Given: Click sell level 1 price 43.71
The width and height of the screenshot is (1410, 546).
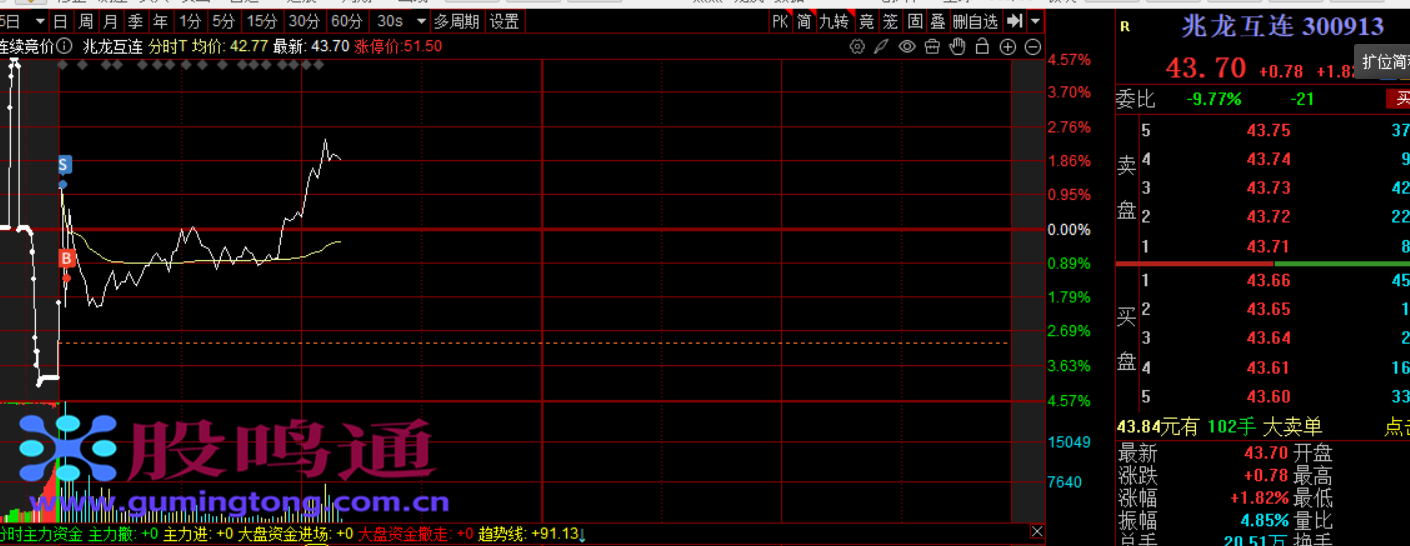Looking at the screenshot, I should (1268, 246).
